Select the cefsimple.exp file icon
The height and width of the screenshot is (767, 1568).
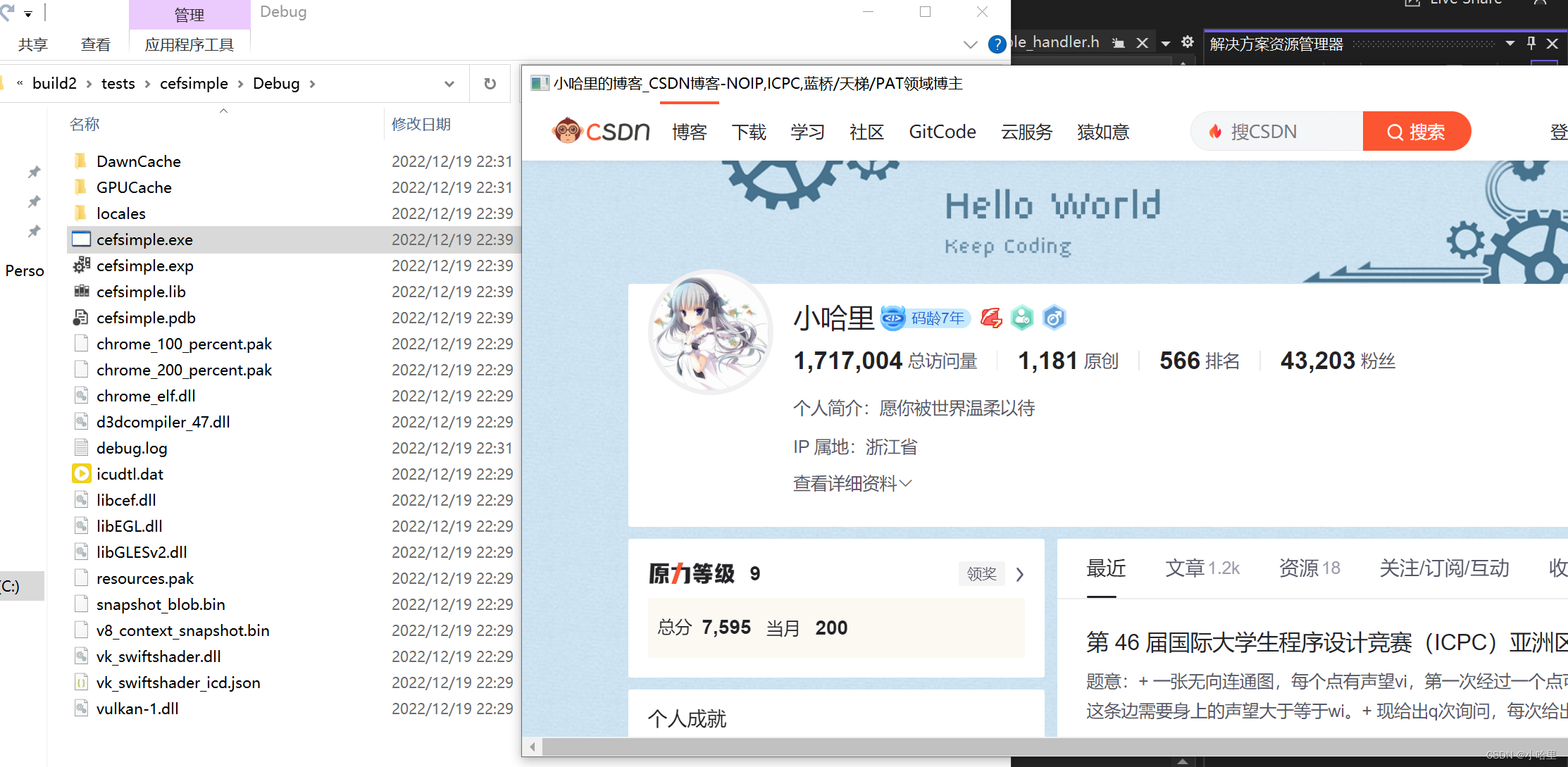click(x=81, y=266)
